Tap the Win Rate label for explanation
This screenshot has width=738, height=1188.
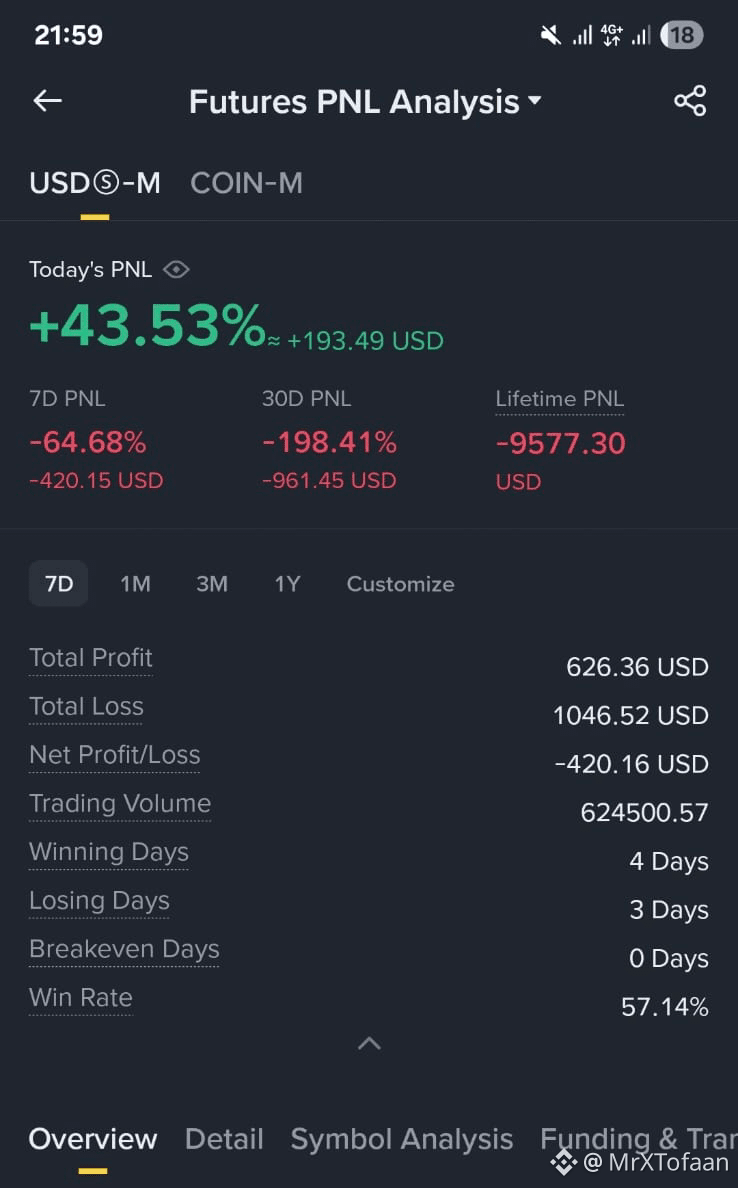click(x=81, y=998)
